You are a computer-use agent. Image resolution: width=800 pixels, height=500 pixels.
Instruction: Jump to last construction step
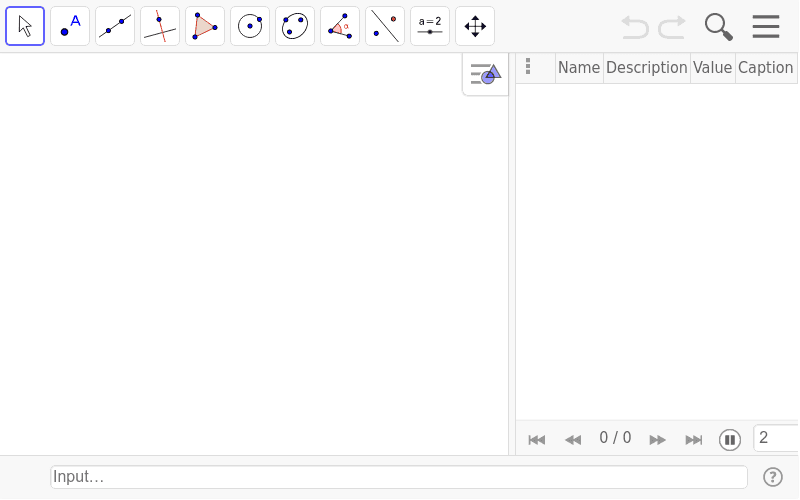(693, 439)
